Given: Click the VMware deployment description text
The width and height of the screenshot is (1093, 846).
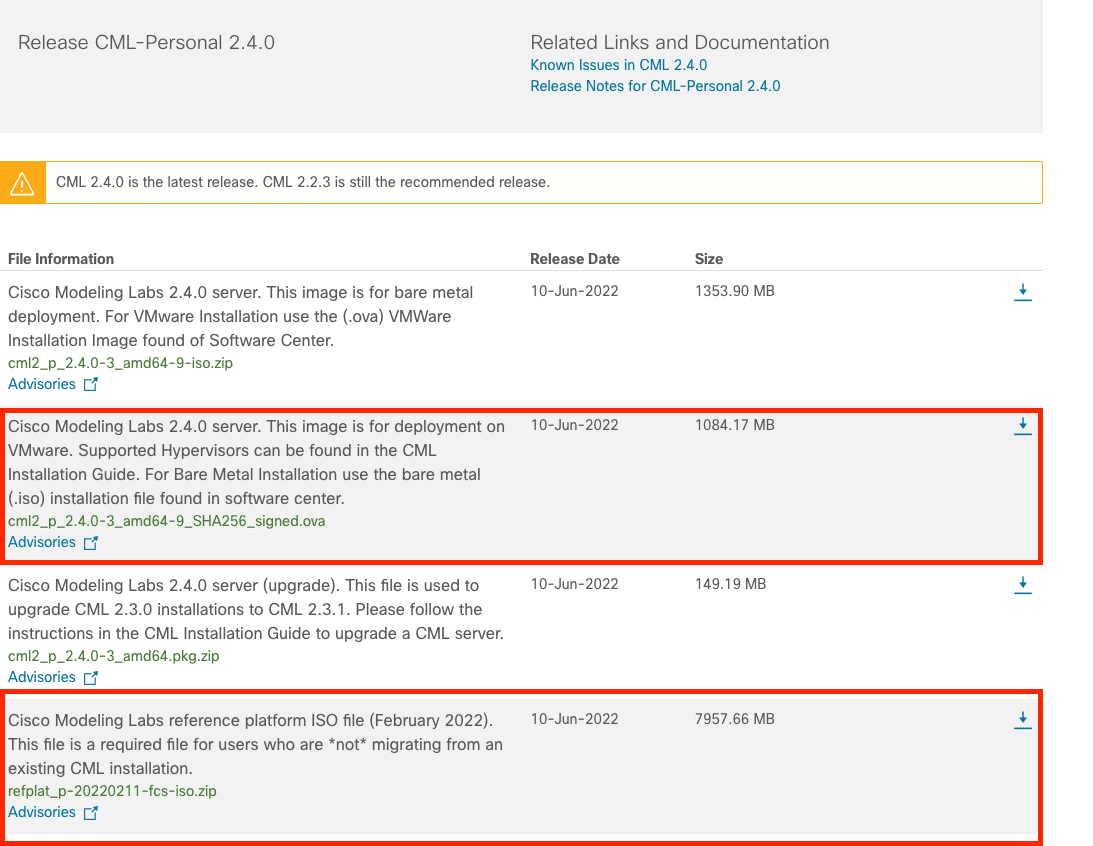Looking at the screenshot, I should click(256, 463).
